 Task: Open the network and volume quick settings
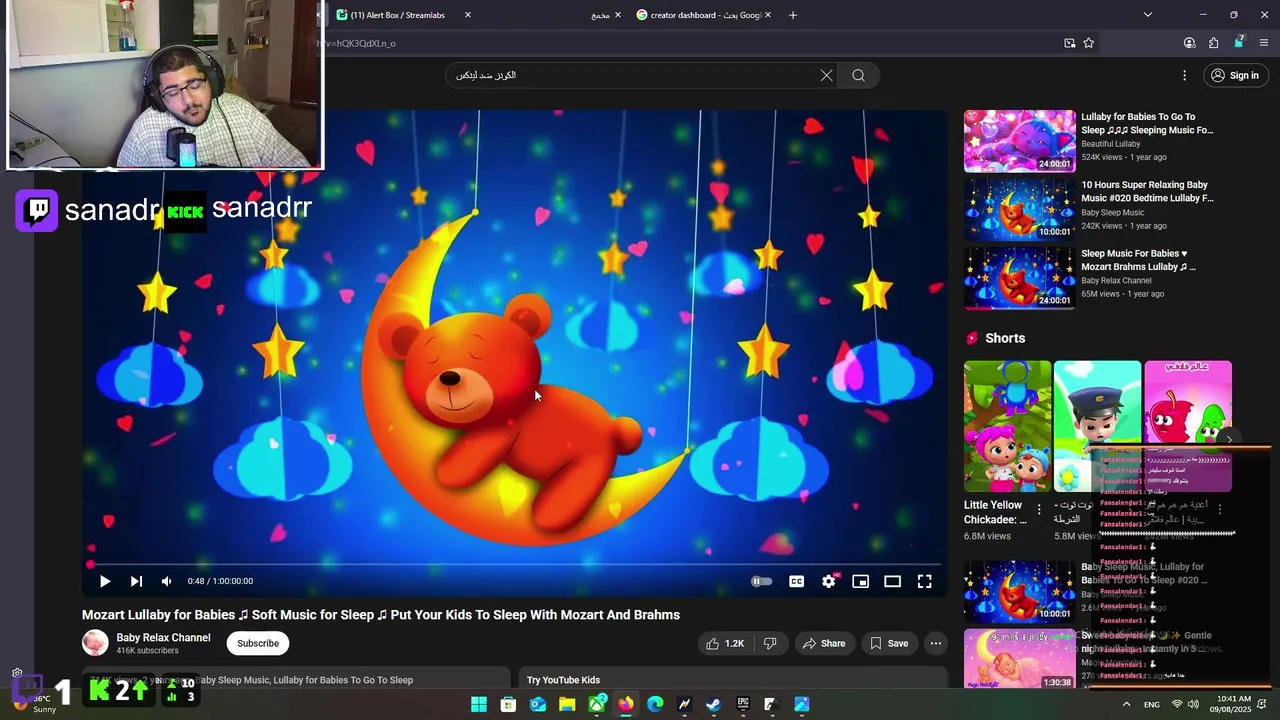[1184, 704]
